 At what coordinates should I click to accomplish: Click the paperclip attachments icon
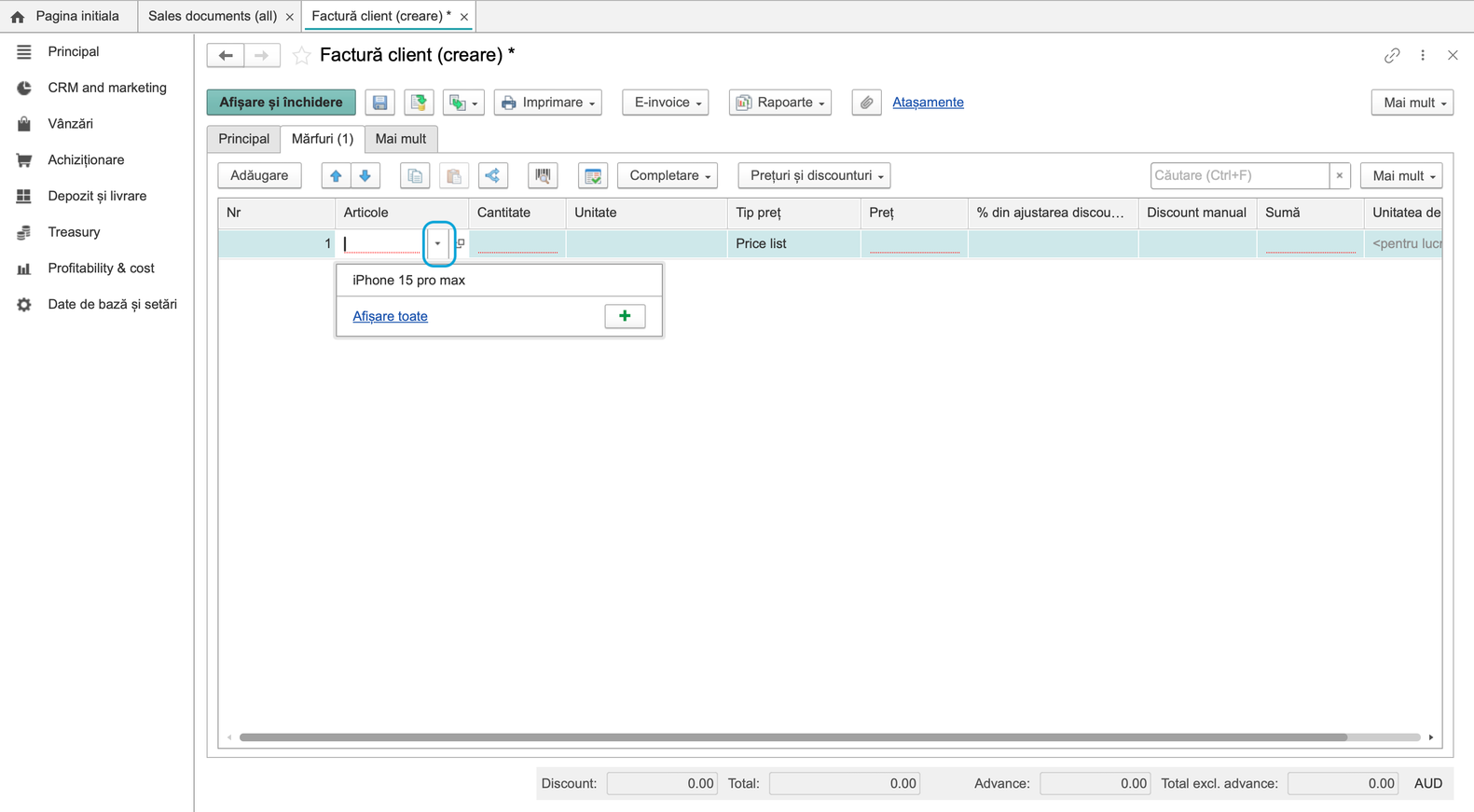[866, 103]
